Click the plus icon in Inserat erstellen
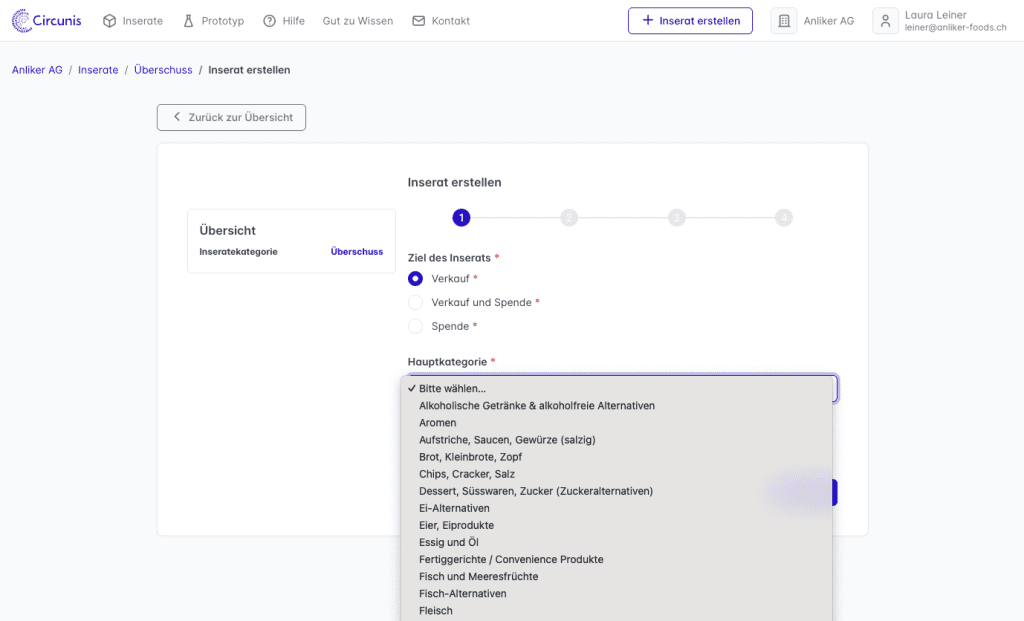 [647, 21]
